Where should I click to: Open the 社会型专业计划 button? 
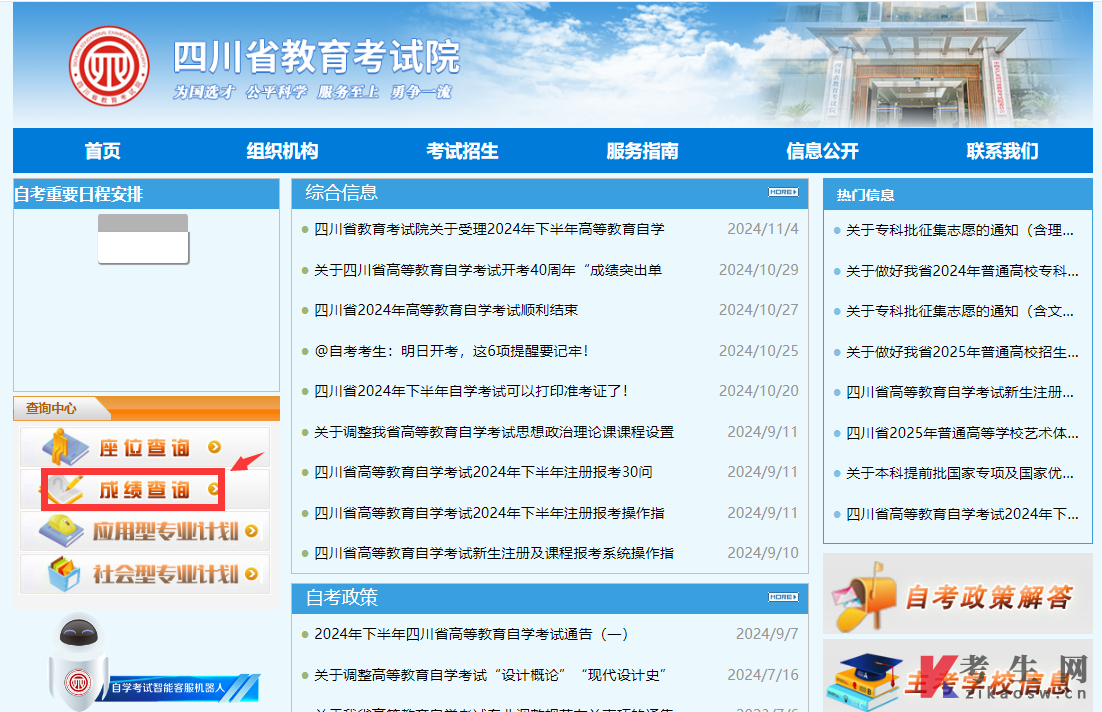(145, 574)
